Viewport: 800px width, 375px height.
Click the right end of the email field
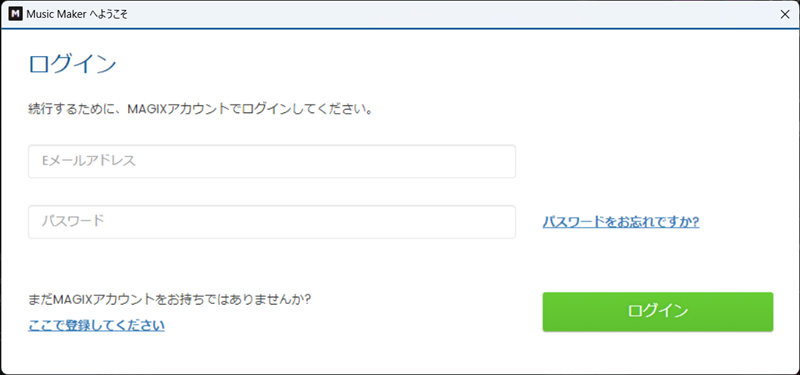click(503, 161)
